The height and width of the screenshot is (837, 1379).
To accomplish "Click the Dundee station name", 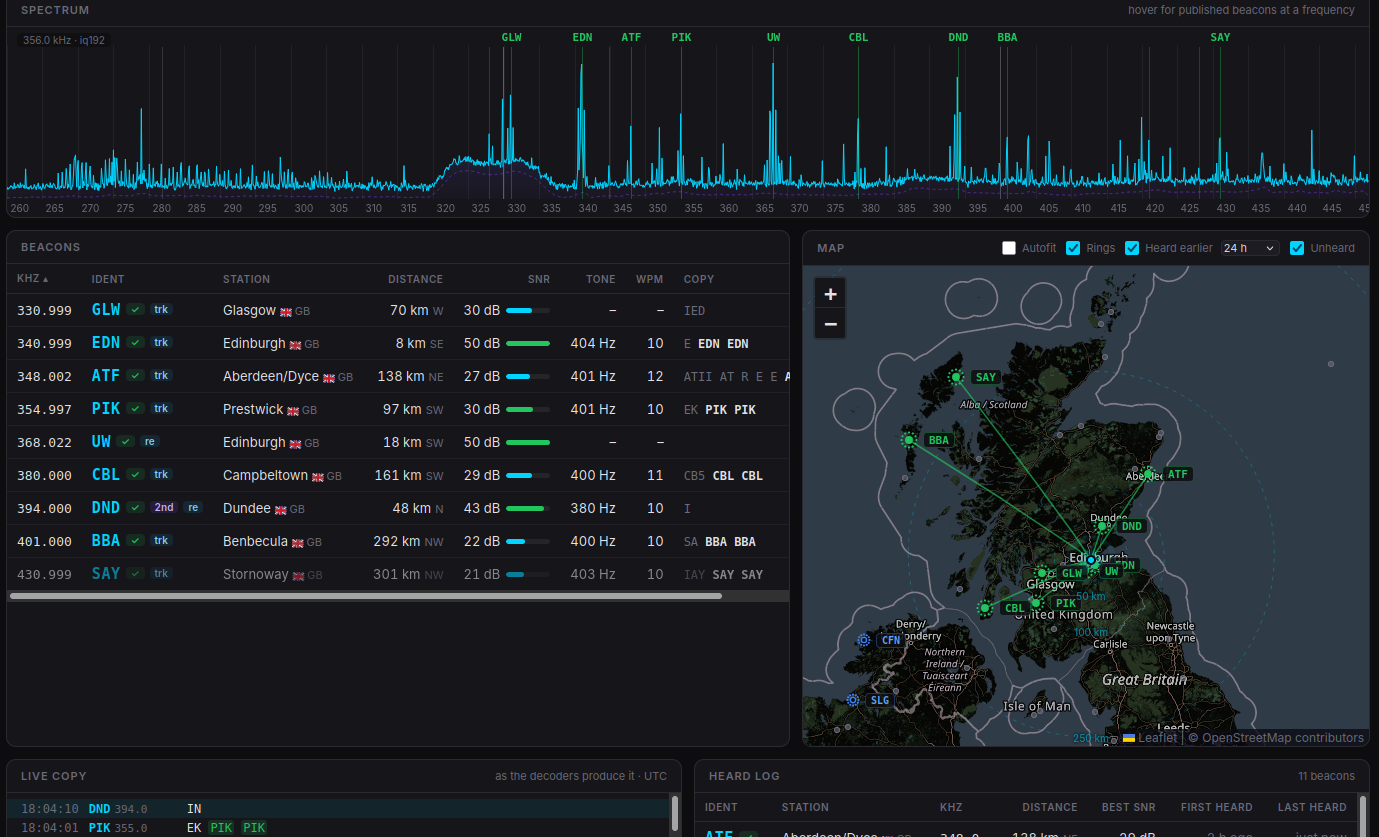I will (x=247, y=508).
